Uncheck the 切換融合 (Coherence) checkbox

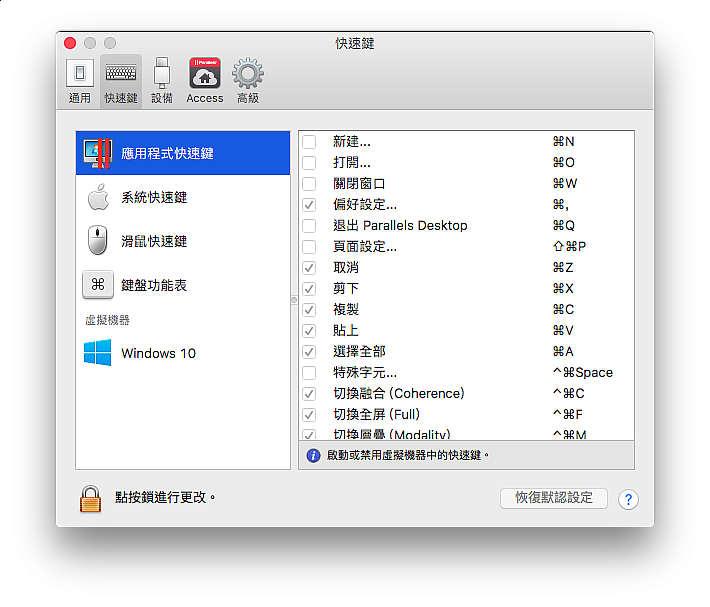[309, 393]
